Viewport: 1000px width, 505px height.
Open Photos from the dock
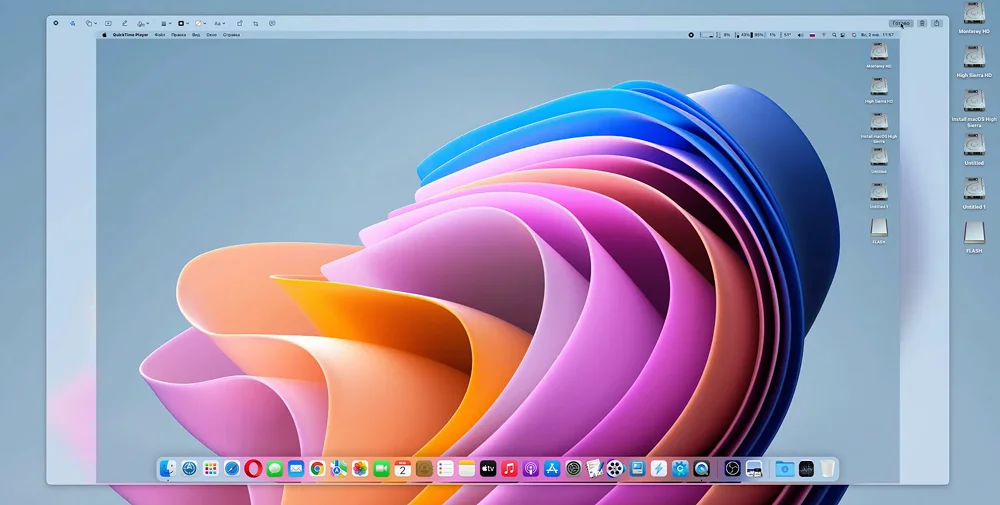click(x=360, y=469)
